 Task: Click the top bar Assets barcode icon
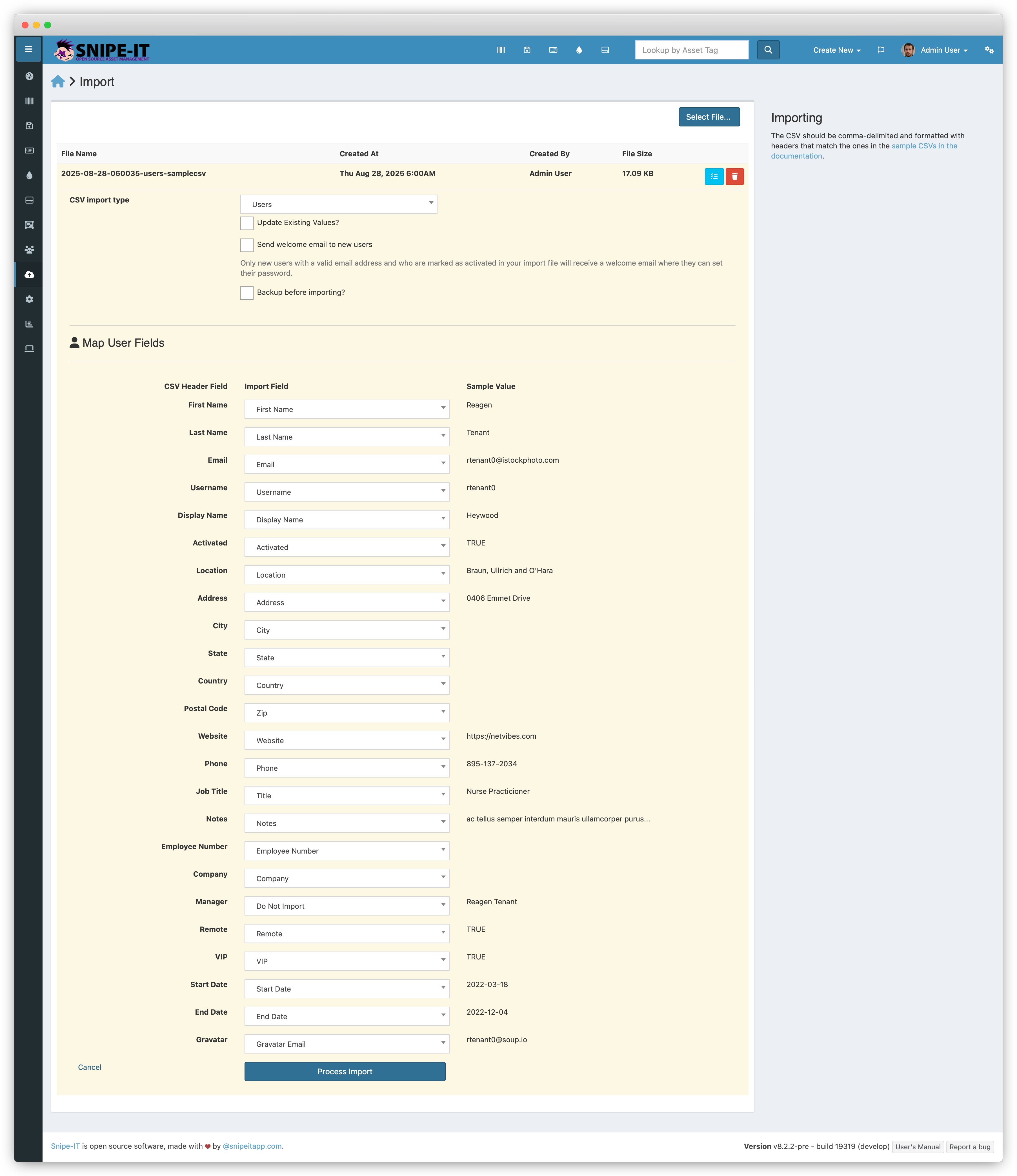501,50
